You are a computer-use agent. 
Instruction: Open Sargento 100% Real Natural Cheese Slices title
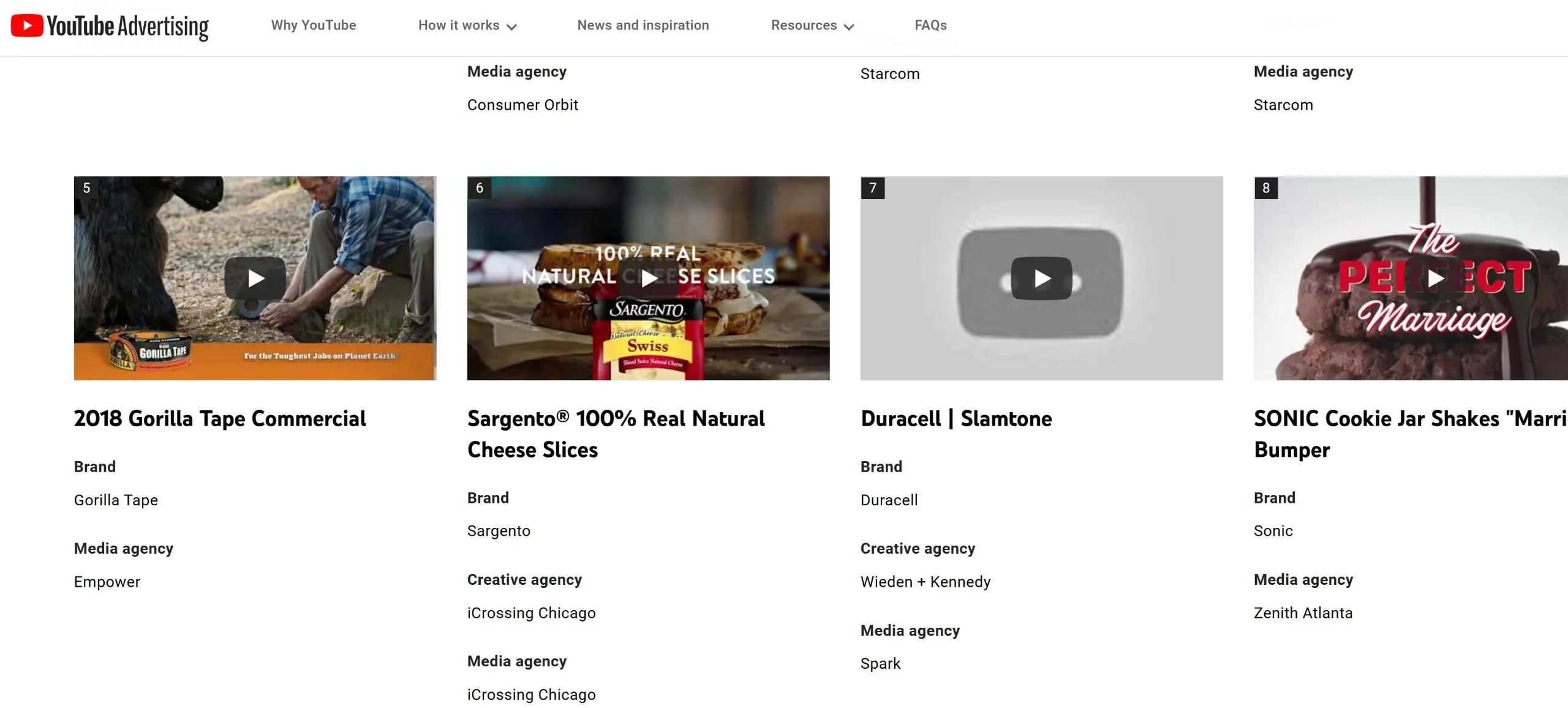point(616,434)
